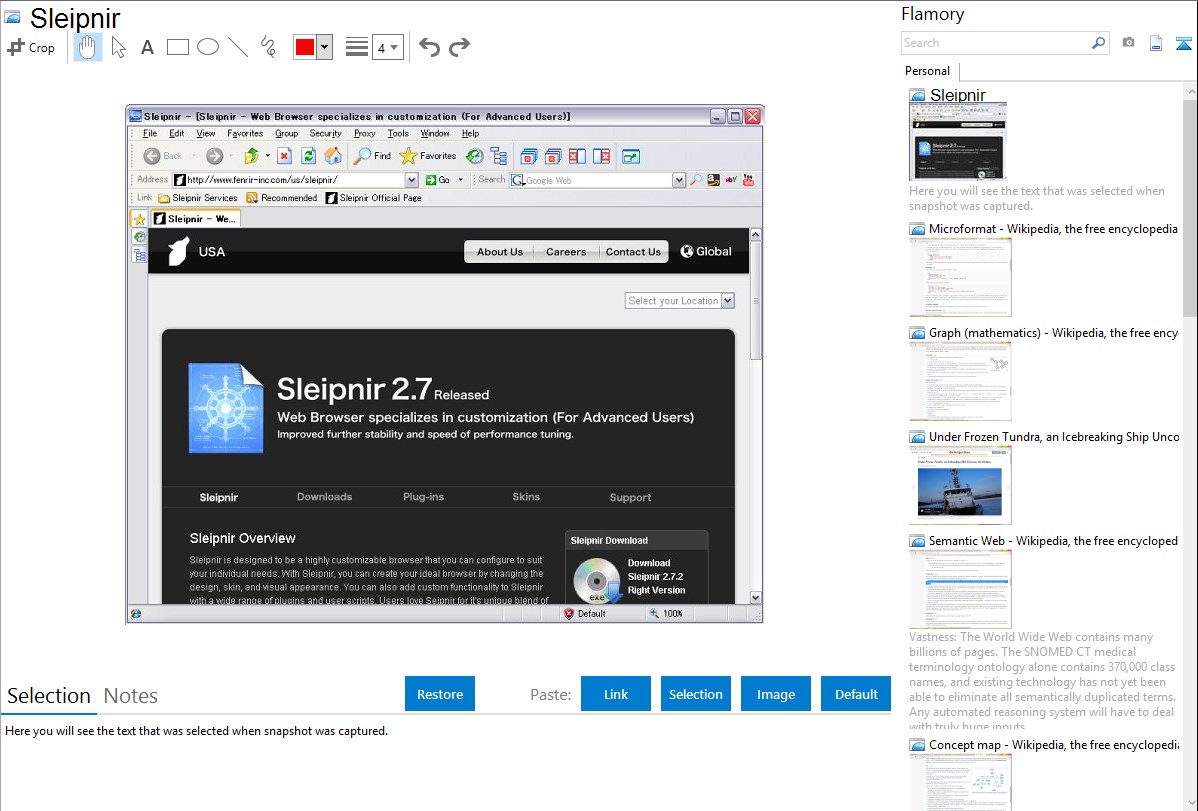The width and height of the screenshot is (1198, 811).
Task: Click the collapse panel icon at top right
Action: click(1183, 43)
